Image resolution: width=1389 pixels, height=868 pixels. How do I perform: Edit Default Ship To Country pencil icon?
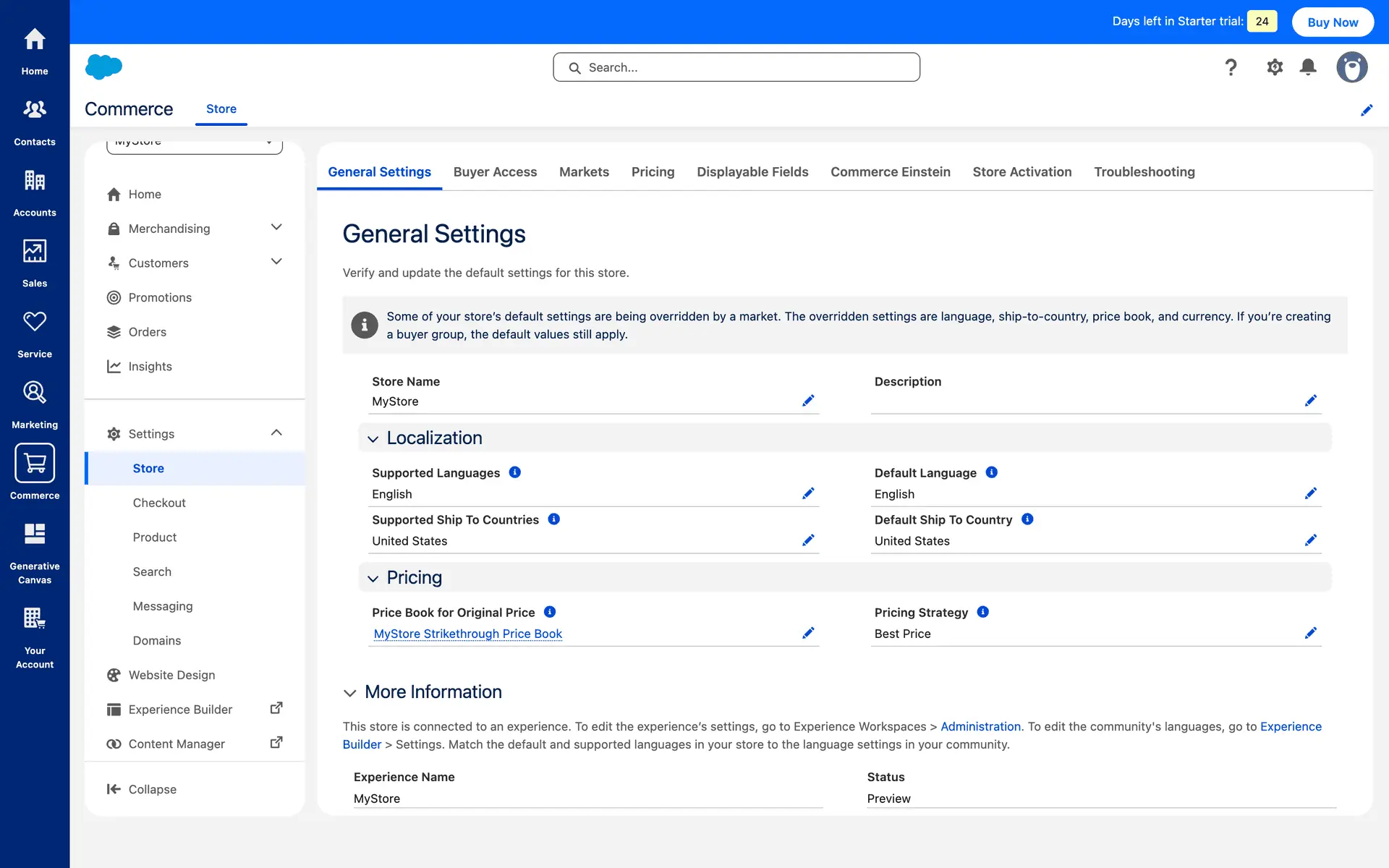click(x=1310, y=540)
